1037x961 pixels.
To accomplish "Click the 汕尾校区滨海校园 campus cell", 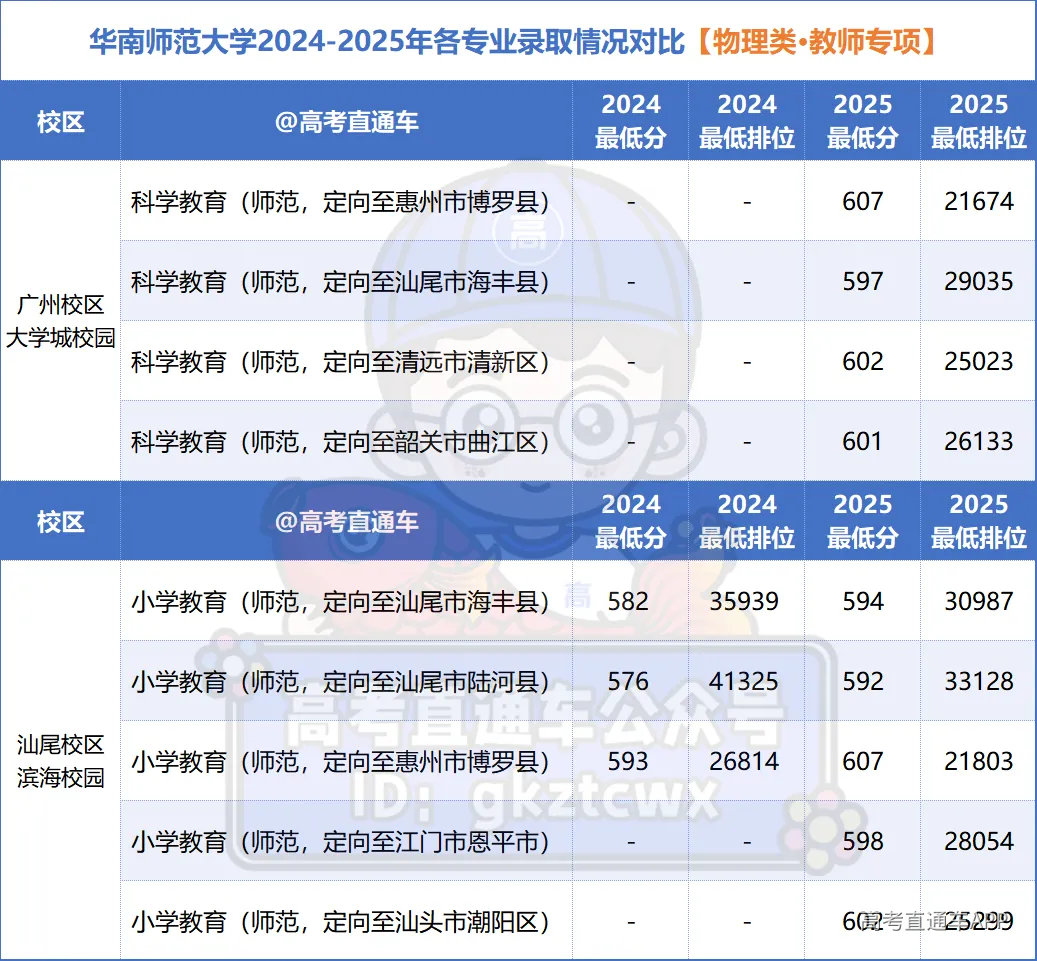I will click(60, 761).
